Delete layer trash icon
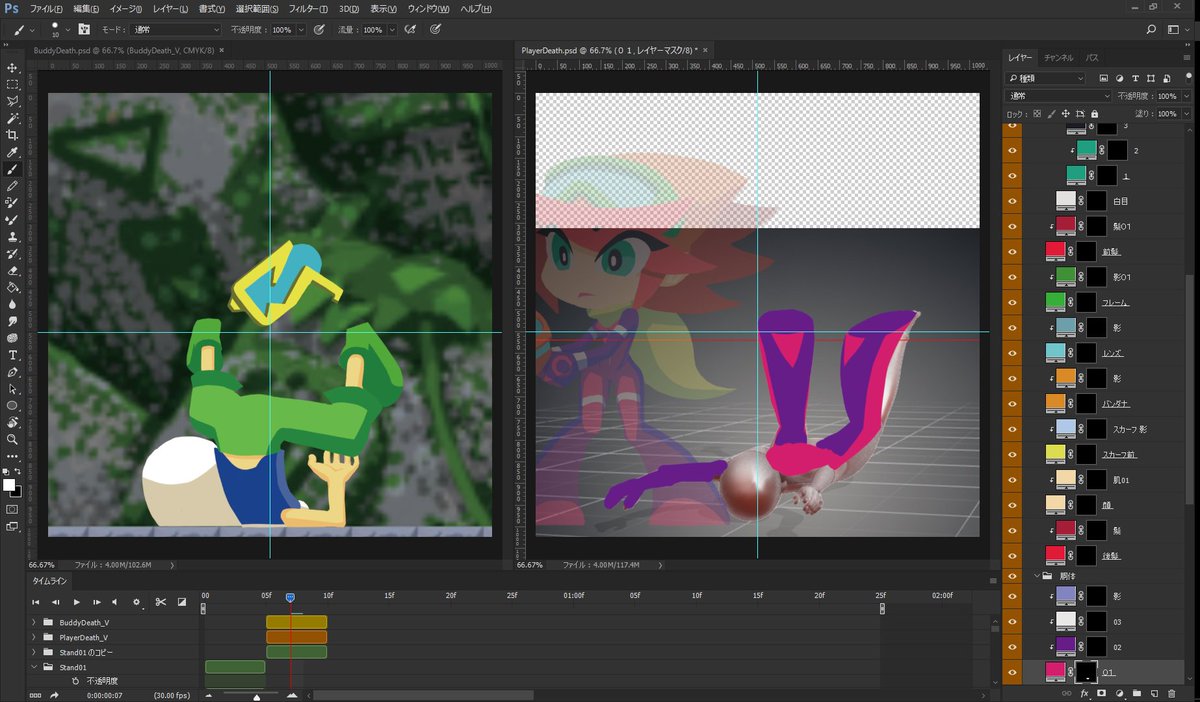The image size is (1200, 702). (1172, 693)
